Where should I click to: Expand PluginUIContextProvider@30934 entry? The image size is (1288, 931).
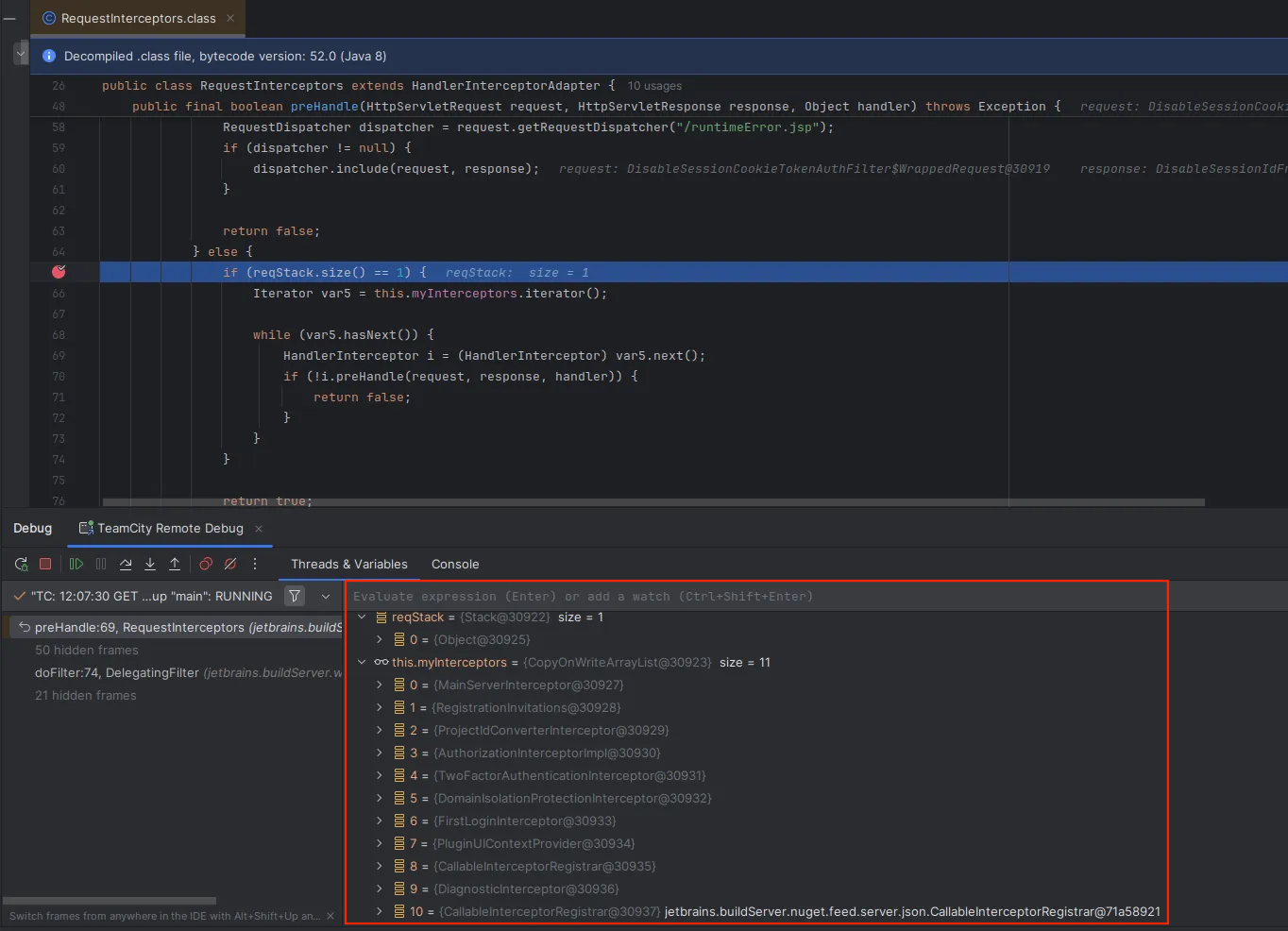pyautogui.click(x=380, y=843)
